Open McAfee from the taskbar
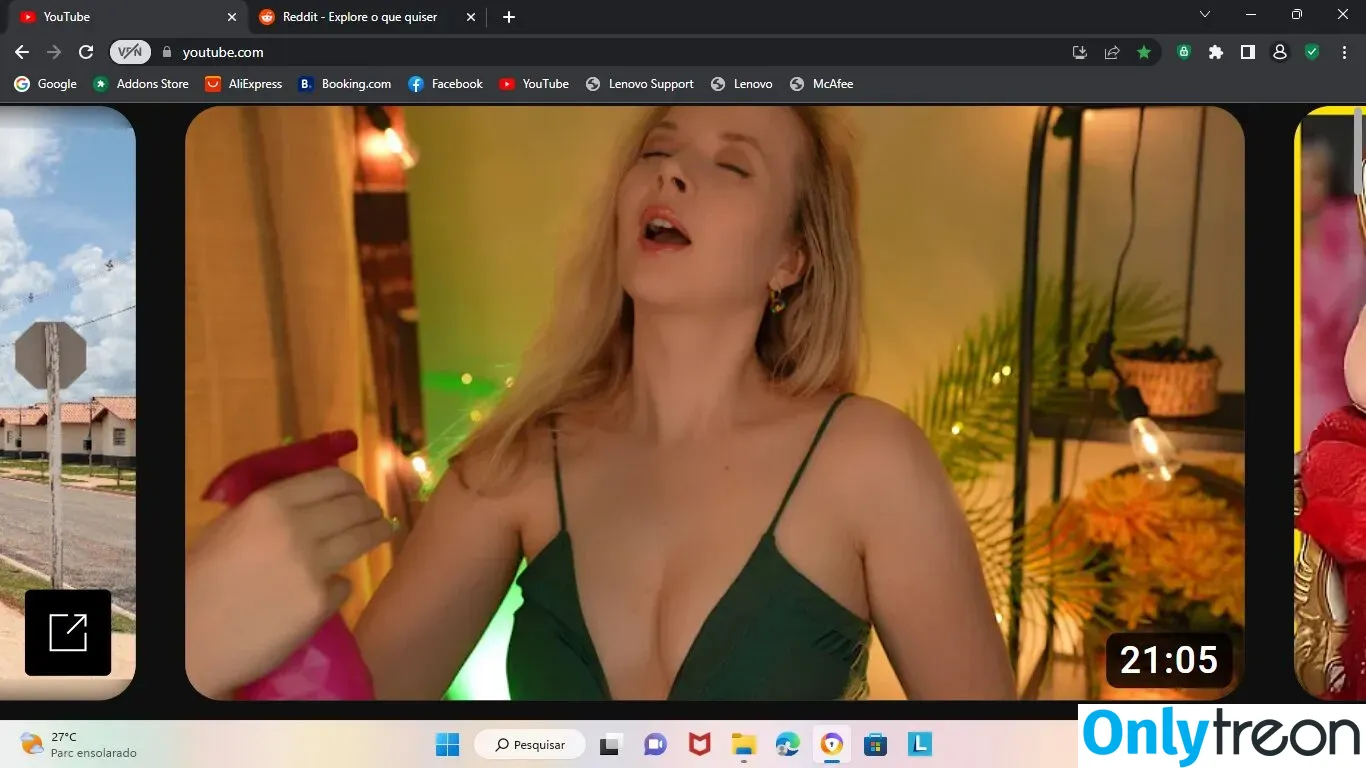The image size is (1366, 768). click(700, 744)
